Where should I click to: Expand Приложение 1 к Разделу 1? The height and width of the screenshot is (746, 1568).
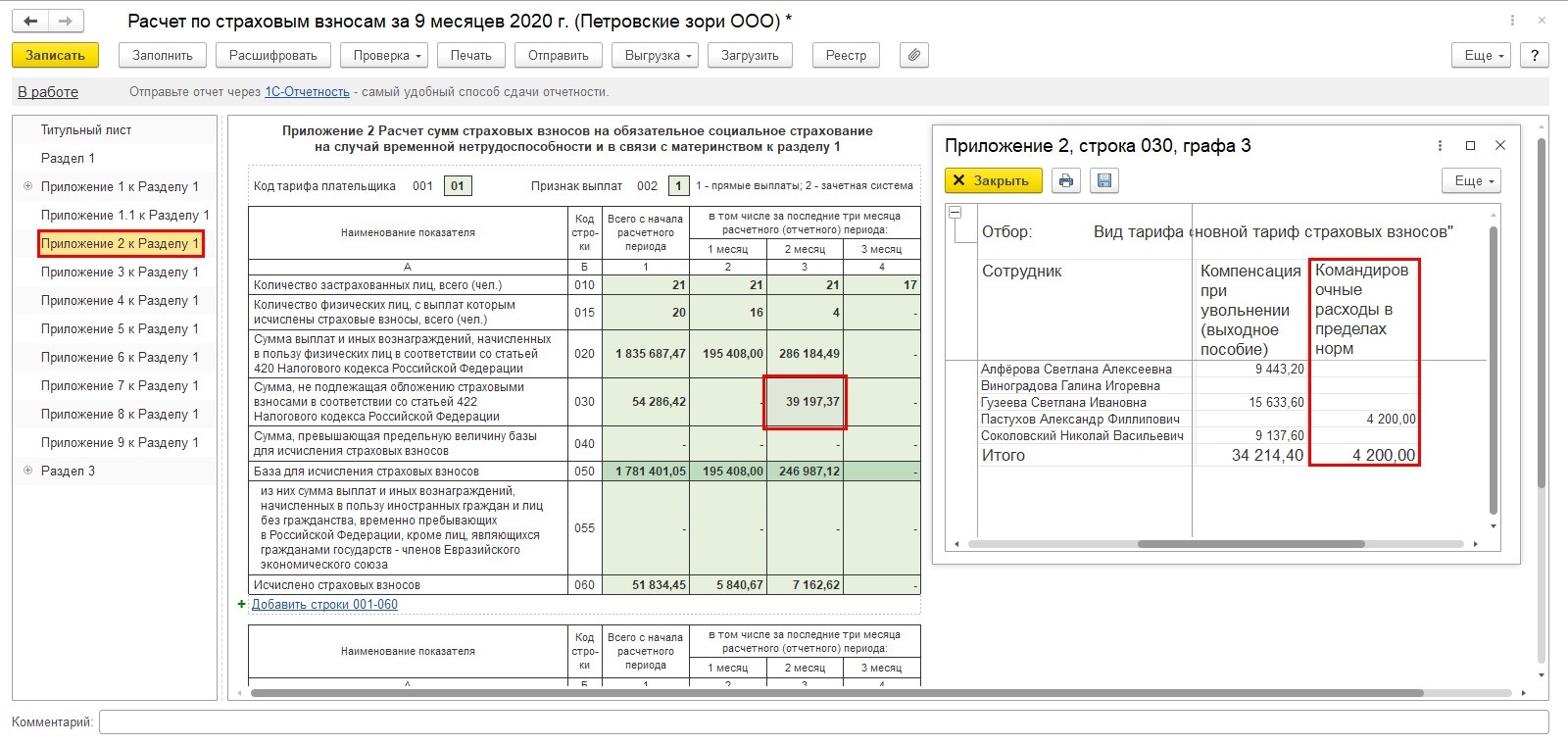pos(27,186)
